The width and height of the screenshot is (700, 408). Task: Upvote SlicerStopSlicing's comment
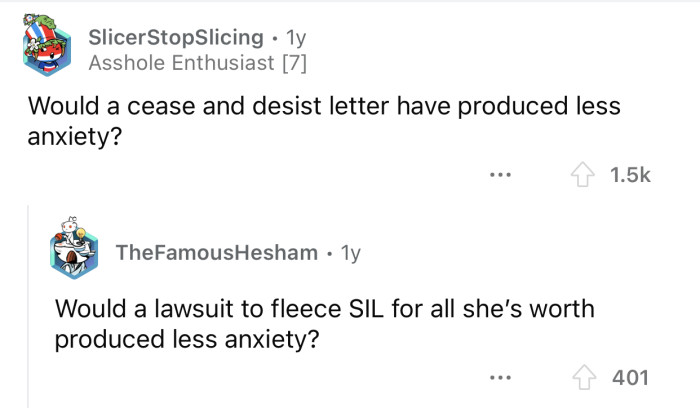585,175
